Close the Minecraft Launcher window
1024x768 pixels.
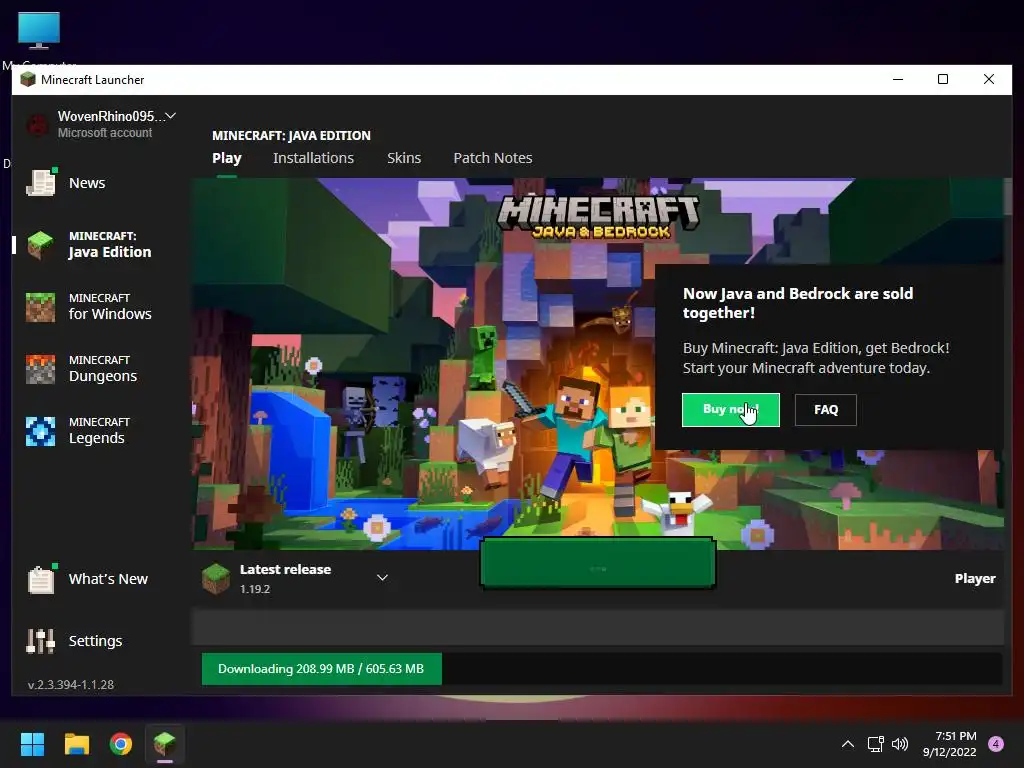(x=989, y=80)
